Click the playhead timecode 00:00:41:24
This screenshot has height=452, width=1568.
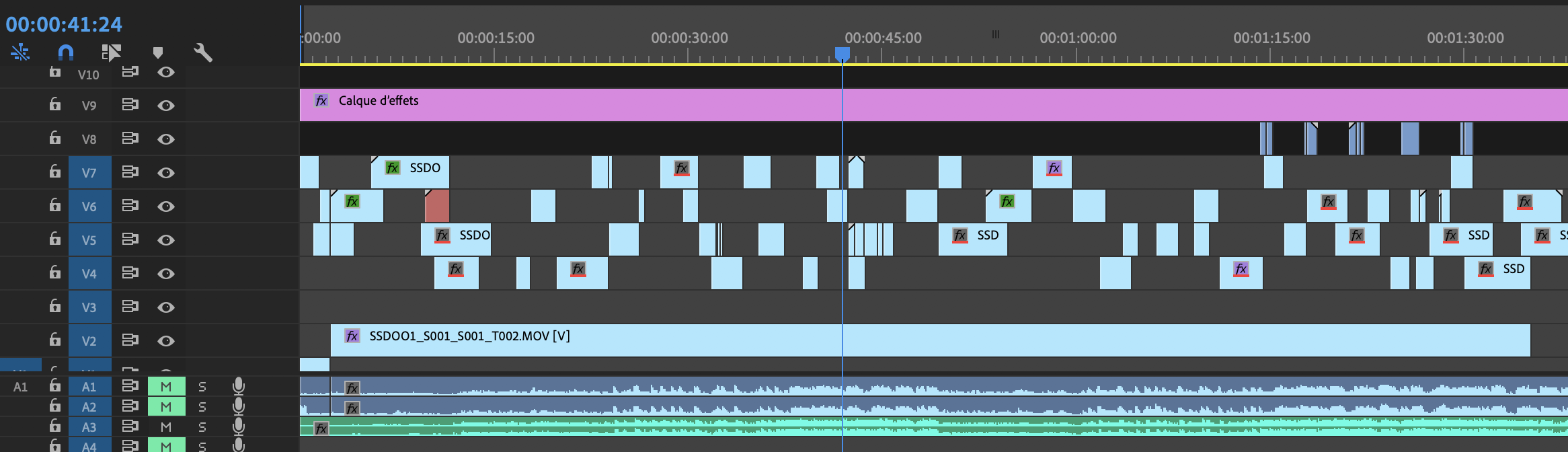pos(64,24)
